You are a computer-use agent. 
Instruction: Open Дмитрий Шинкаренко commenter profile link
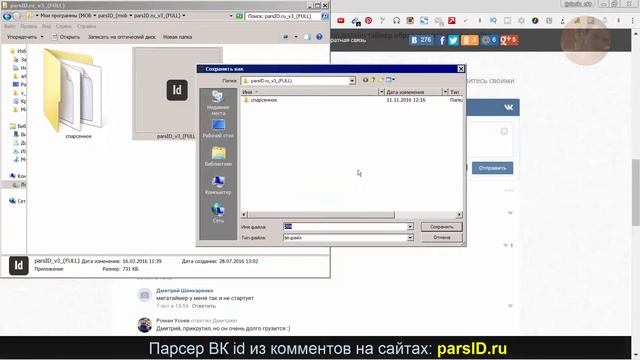pyautogui.click(x=184, y=291)
